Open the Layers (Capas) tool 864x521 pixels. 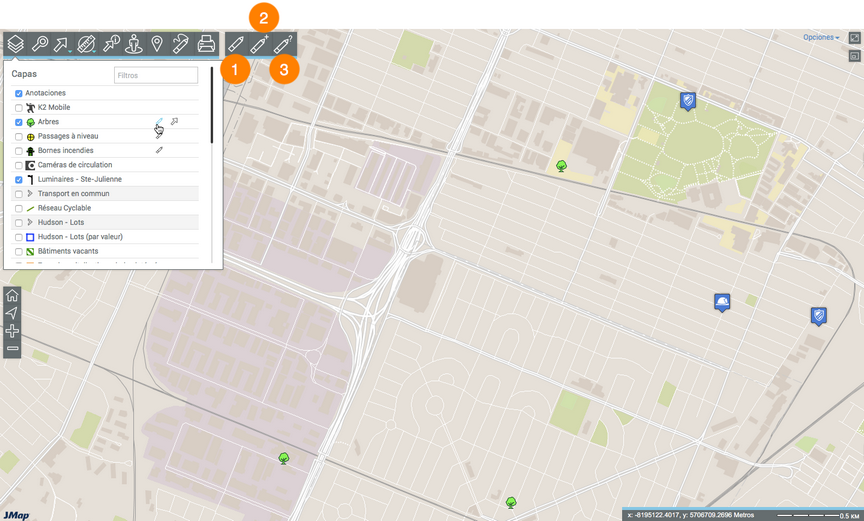15,44
